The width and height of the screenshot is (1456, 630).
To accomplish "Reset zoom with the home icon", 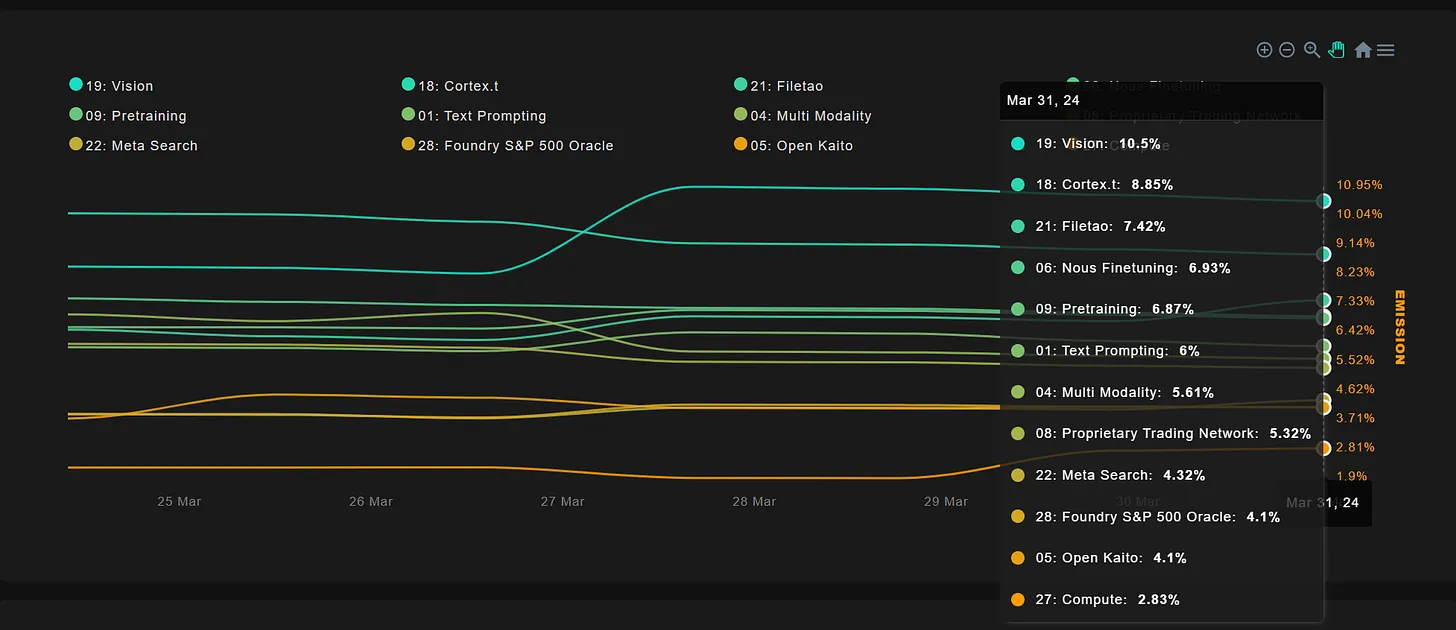I will pyautogui.click(x=1362, y=50).
